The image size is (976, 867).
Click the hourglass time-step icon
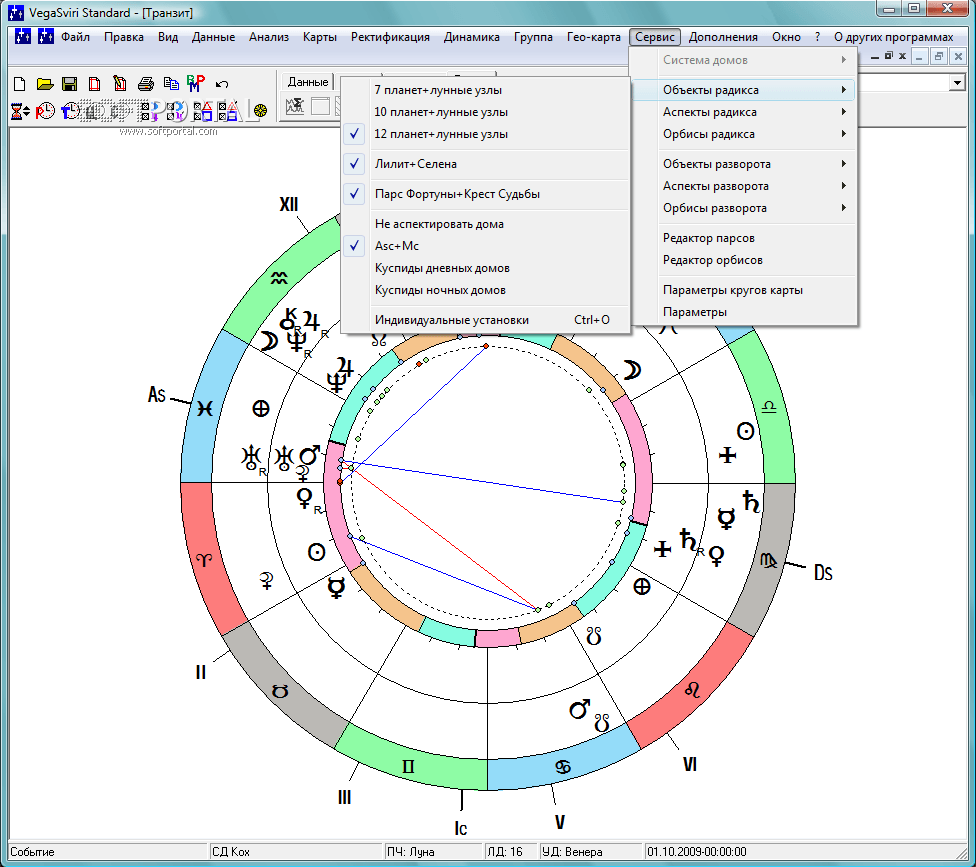[x=20, y=111]
